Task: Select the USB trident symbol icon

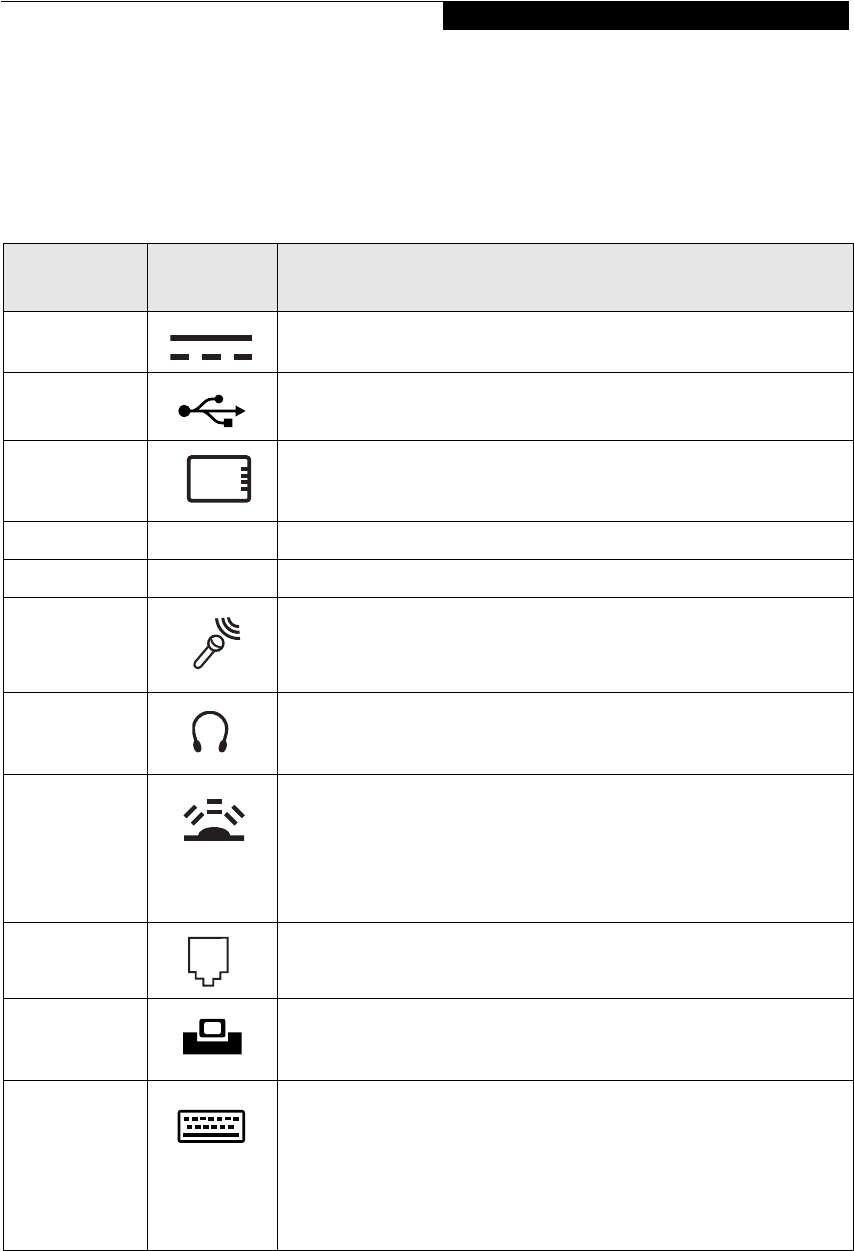Action: pos(211,409)
